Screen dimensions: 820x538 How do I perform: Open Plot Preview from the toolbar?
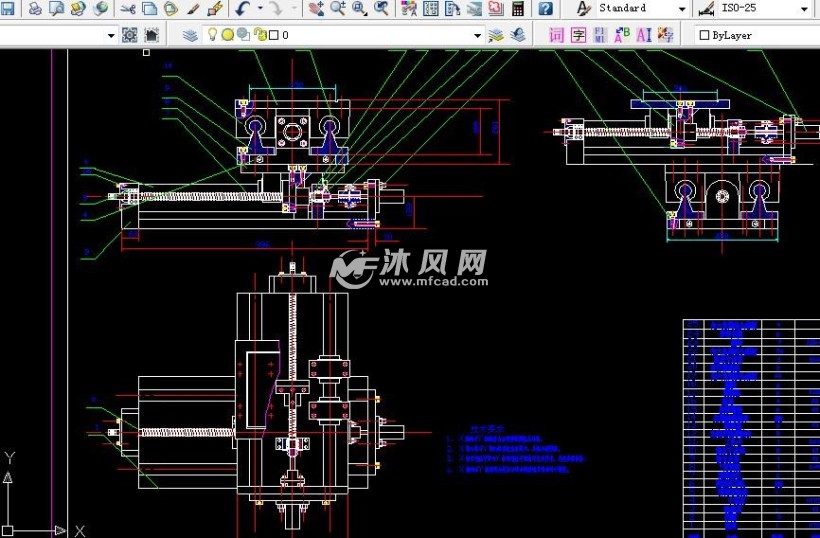click(56, 9)
